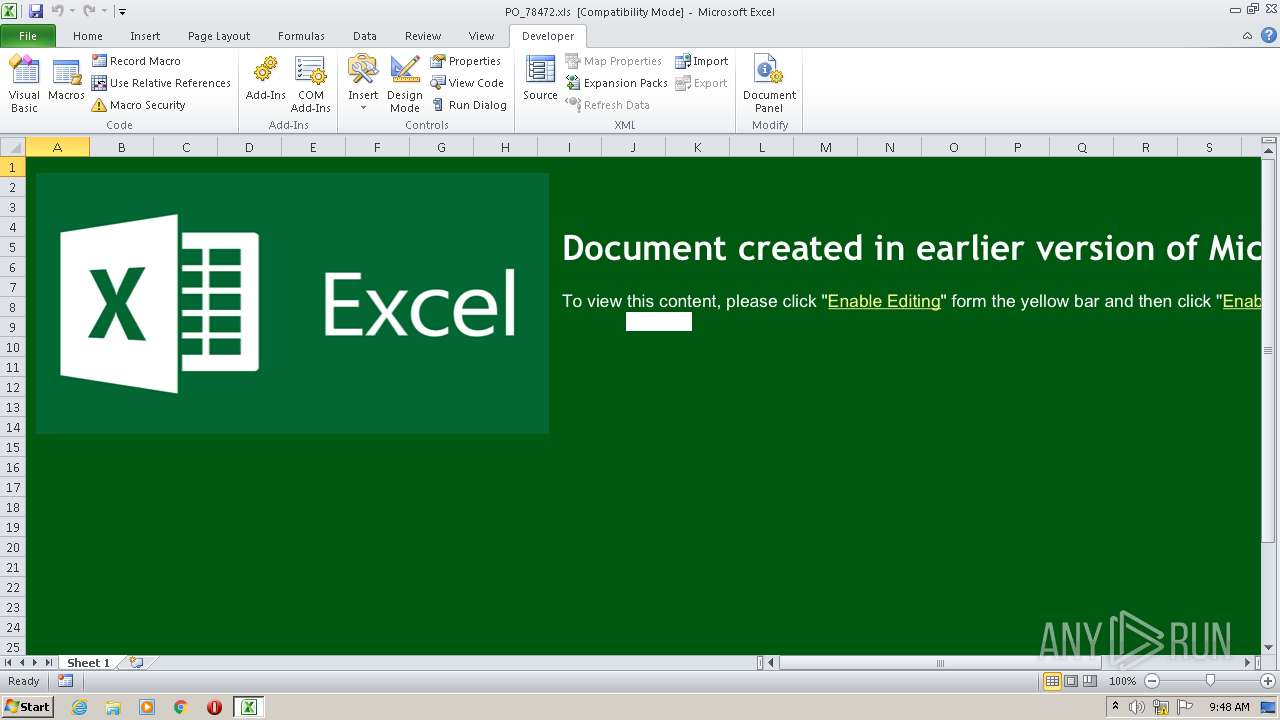Click Run Dialog
This screenshot has height=720, width=1280.
[469, 105]
